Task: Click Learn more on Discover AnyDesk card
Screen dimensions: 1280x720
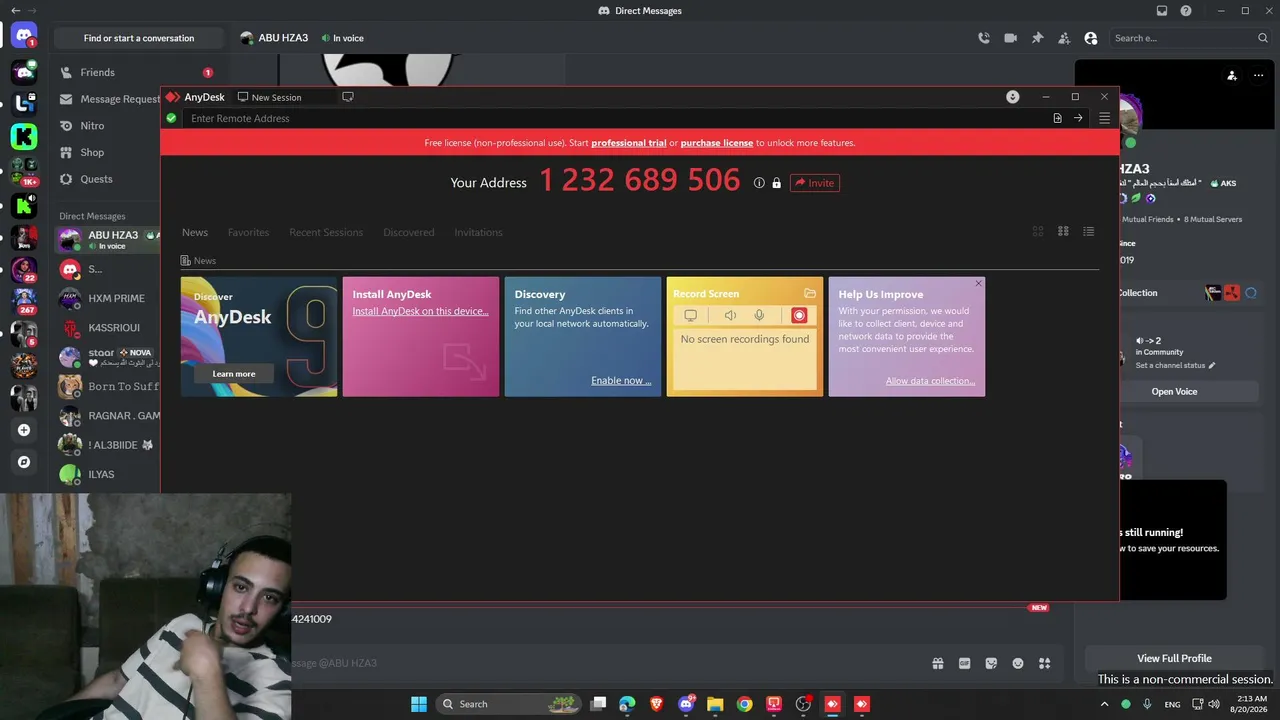Action: pyautogui.click(x=233, y=374)
